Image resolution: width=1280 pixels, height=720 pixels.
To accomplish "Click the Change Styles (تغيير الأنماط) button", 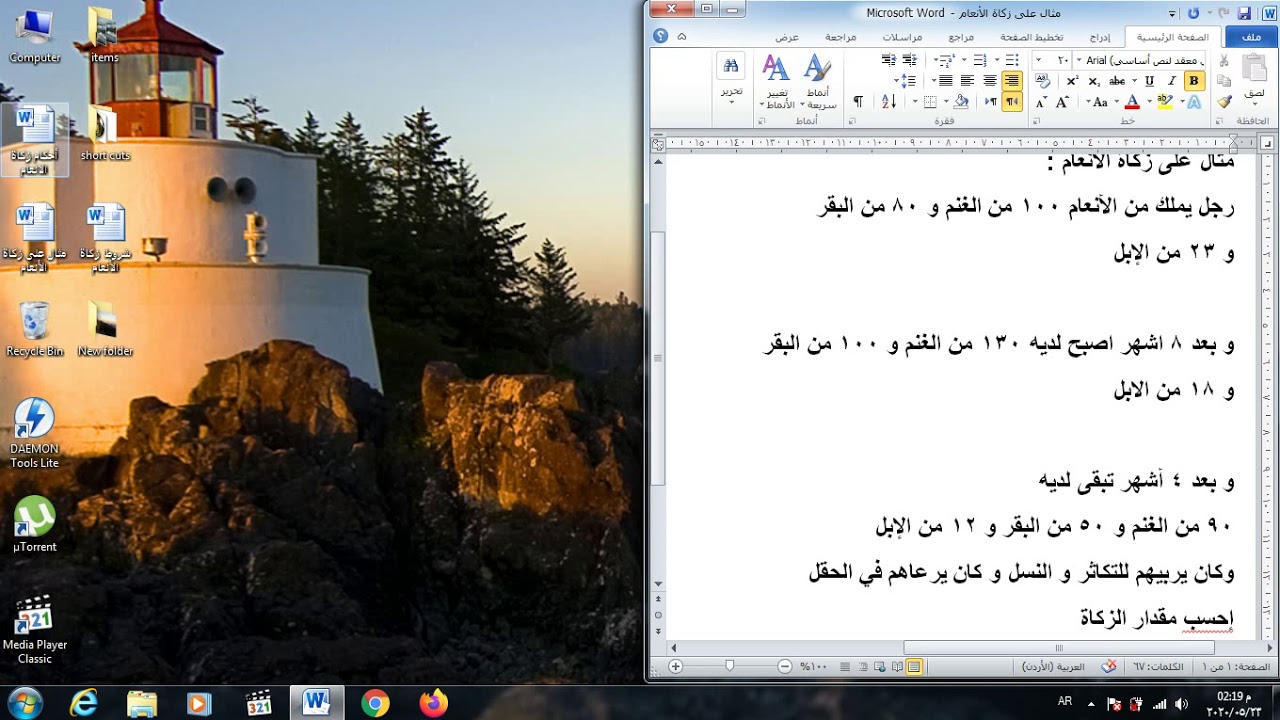I will [x=776, y=81].
